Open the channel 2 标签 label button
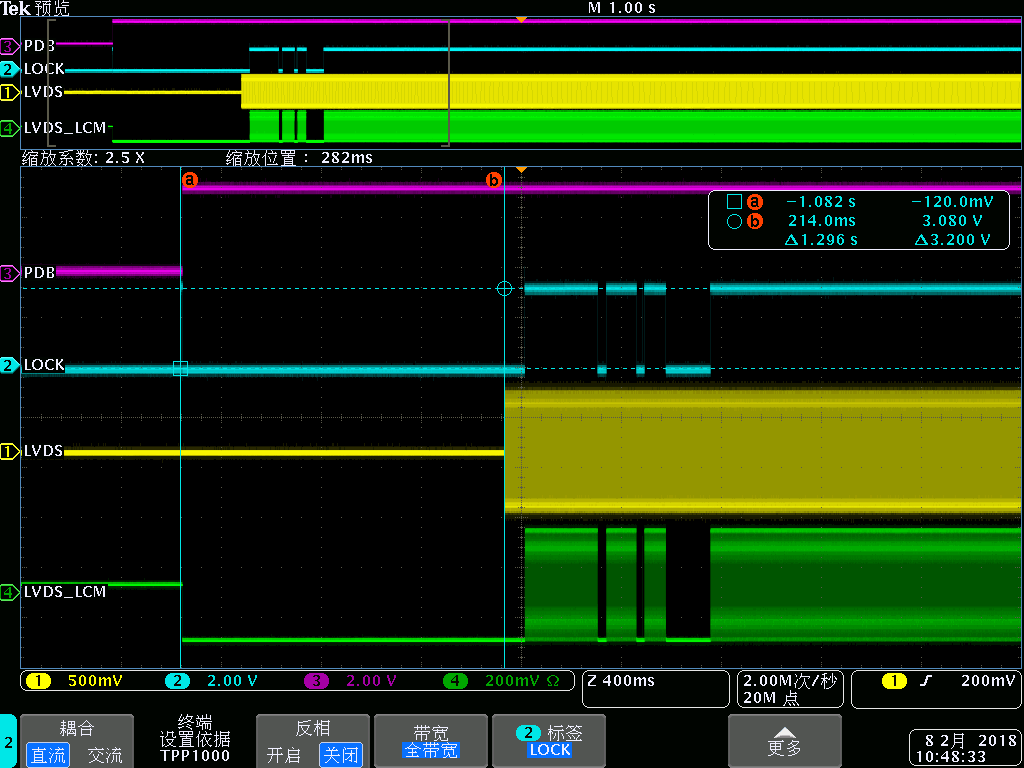Viewport: 1024px width, 768px height. tap(549, 741)
